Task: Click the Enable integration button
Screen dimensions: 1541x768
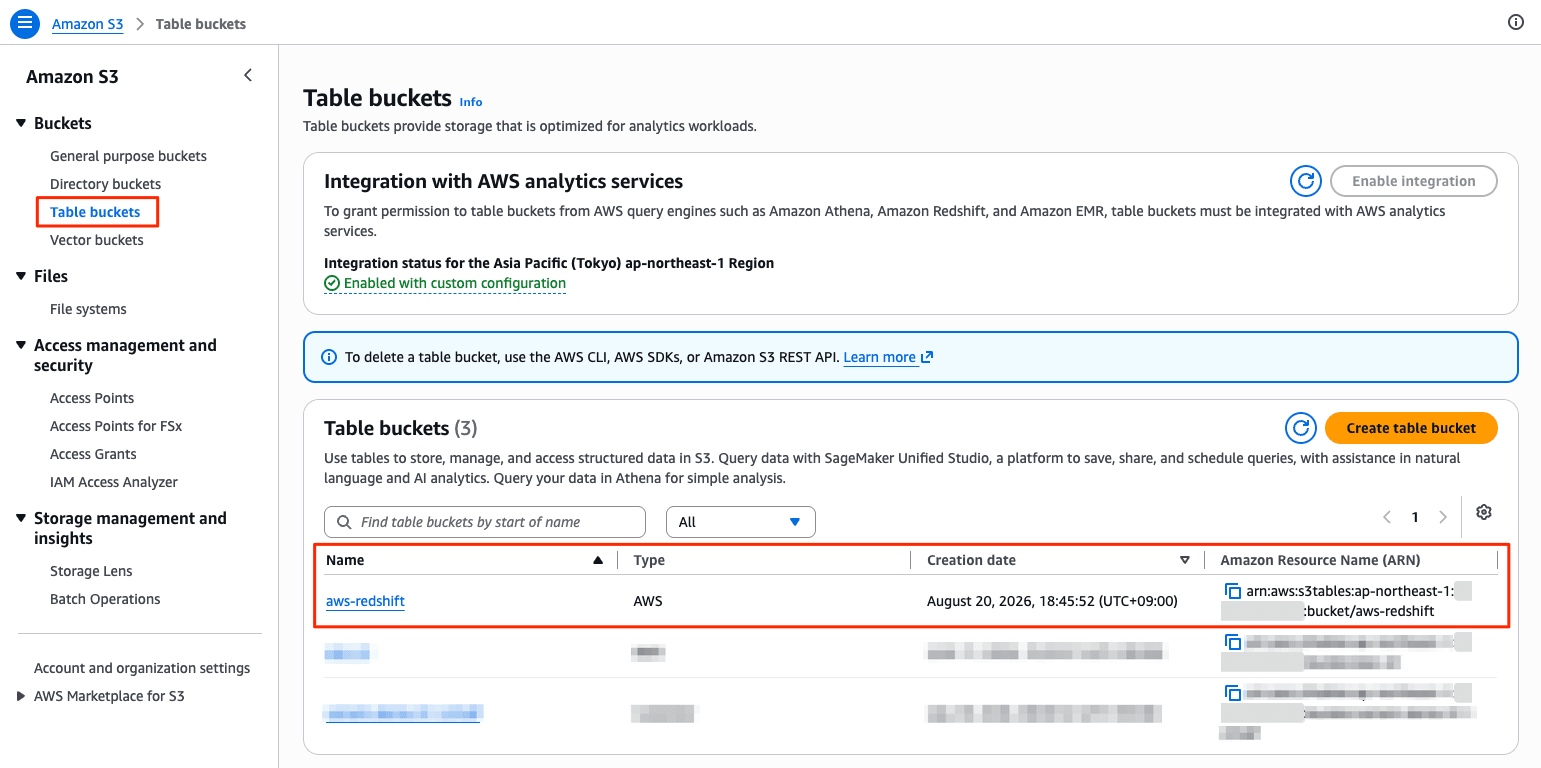Action: pyautogui.click(x=1414, y=181)
